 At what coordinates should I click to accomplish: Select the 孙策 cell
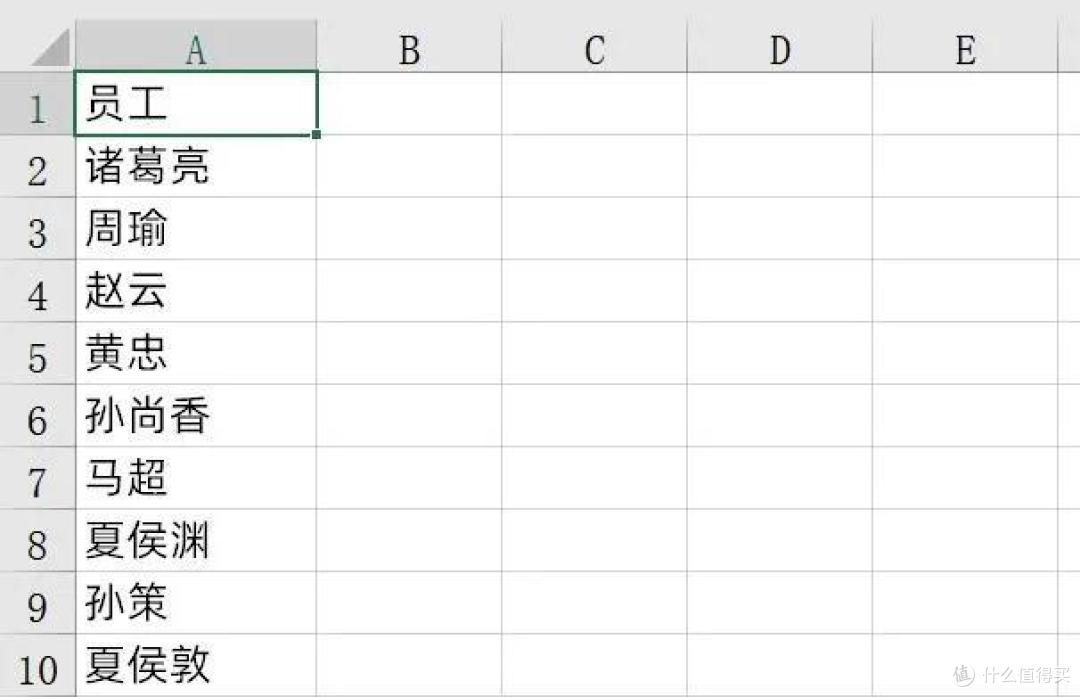point(196,603)
